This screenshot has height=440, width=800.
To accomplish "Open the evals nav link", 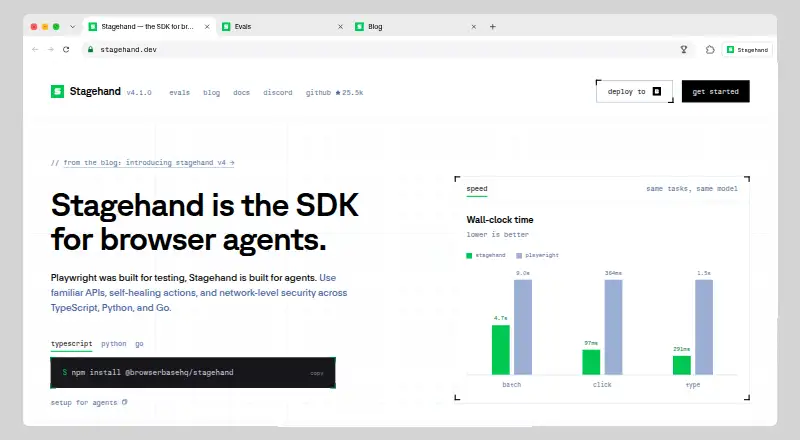I will tap(180, 92).
